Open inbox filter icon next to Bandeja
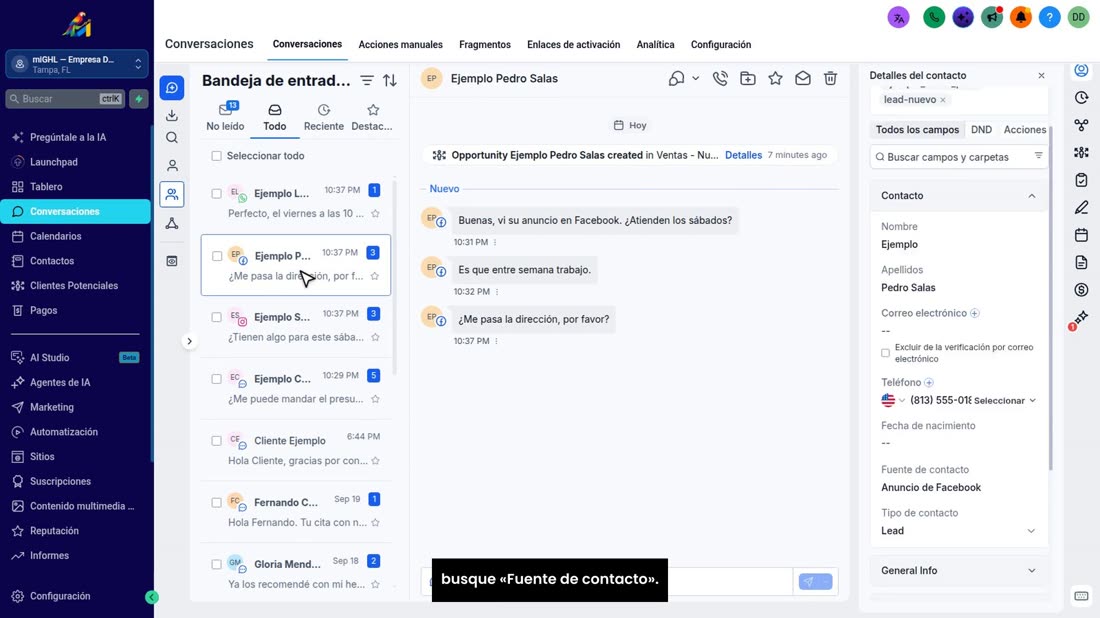This screenshot has width=1100, height=618. pyautogui.click(x=367, y=81)
